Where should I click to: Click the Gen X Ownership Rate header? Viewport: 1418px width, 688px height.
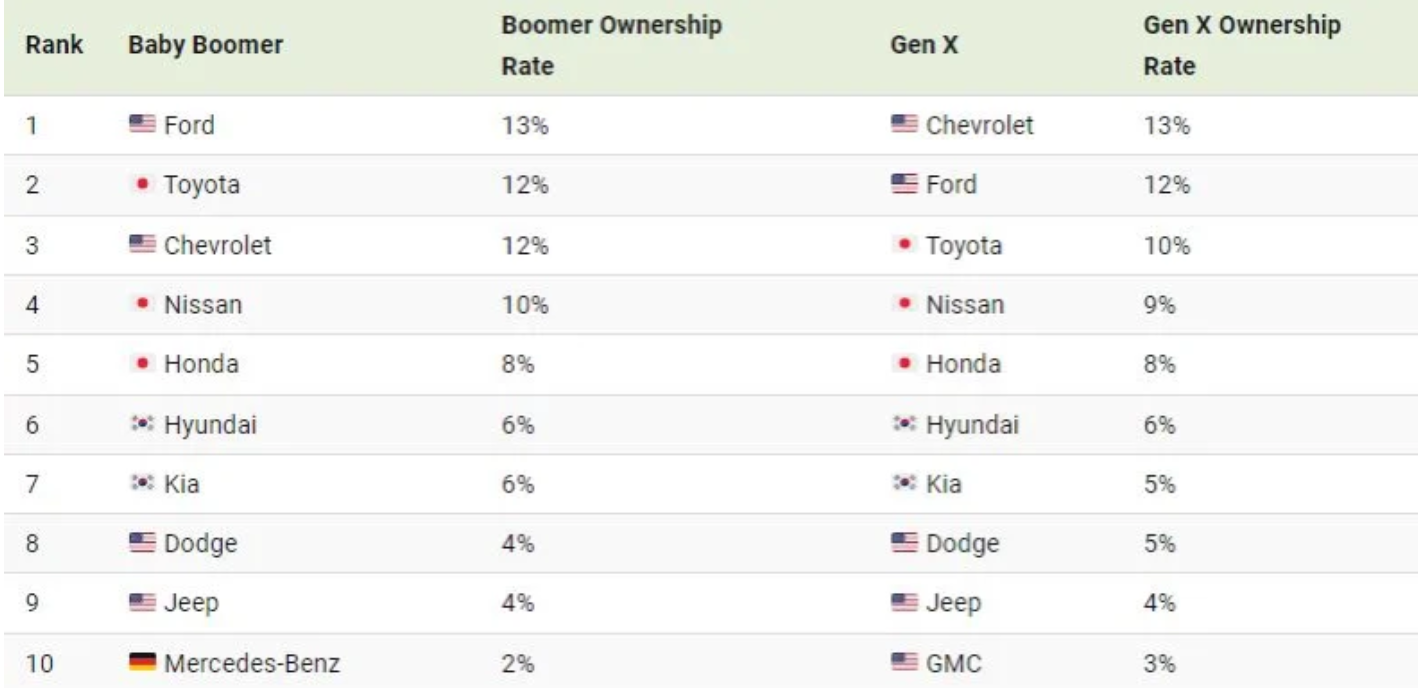tap(1242, 46)
